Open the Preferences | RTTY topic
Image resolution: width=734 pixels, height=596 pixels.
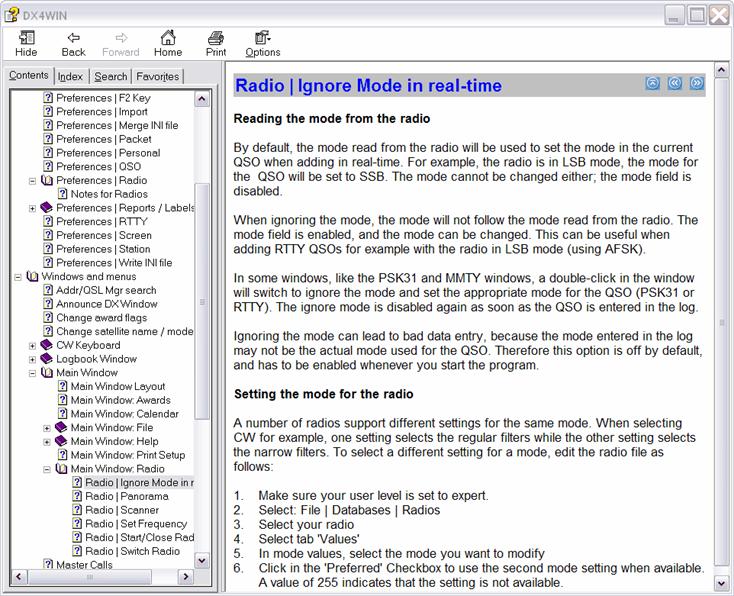pos(102,221)
